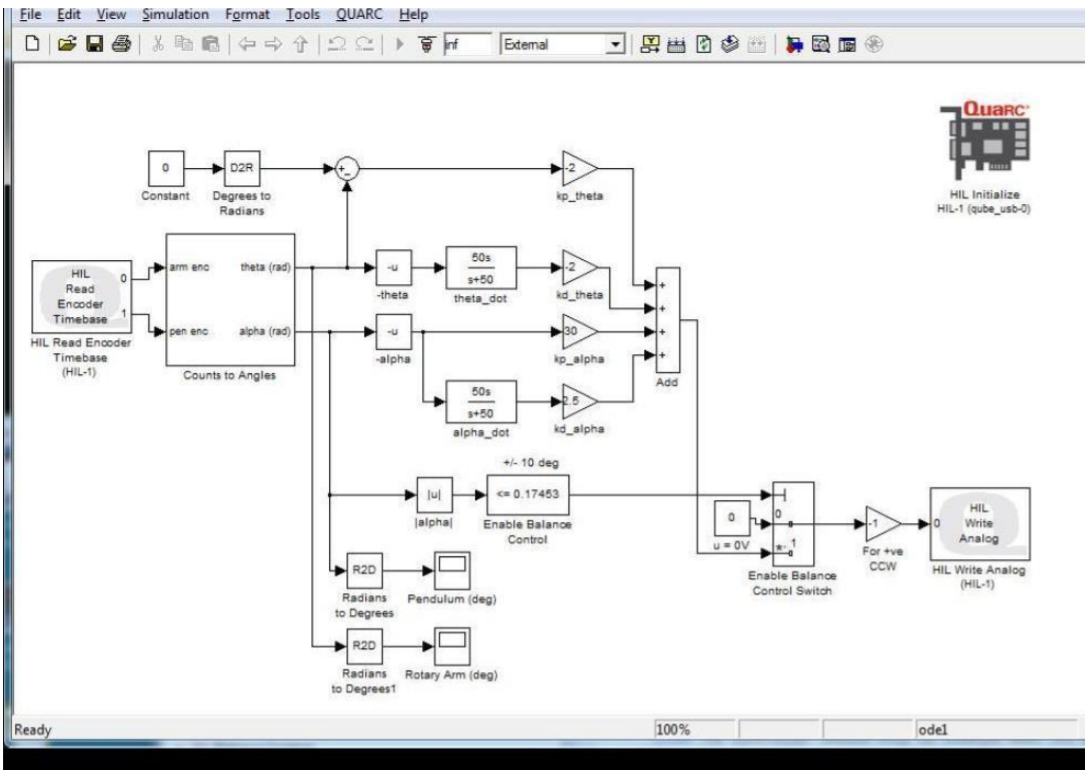Open the Rotary Arm (deg) scope block
The height and width of the screenshot is (770, 1085).
pyautogui.click(x=452, y=645)
